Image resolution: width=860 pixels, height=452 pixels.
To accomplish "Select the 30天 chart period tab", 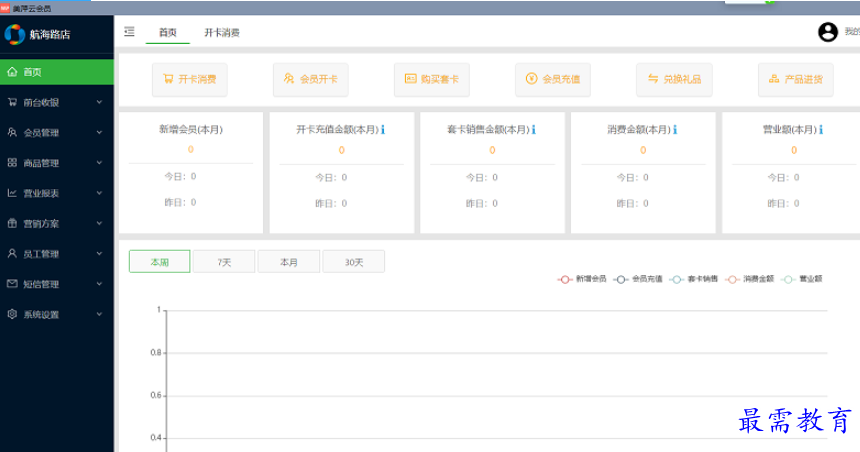I will (x=354, y=262).
